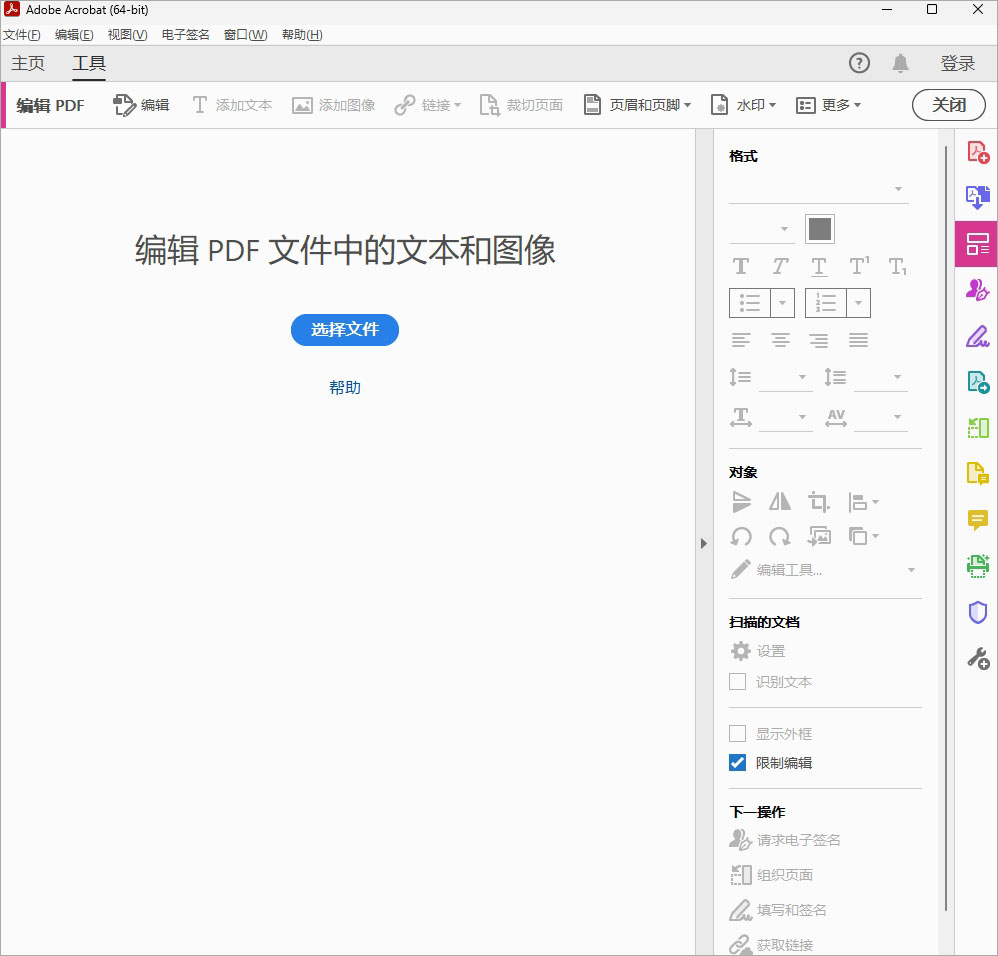Click the blue 选择文件 button

pos(345,330)
